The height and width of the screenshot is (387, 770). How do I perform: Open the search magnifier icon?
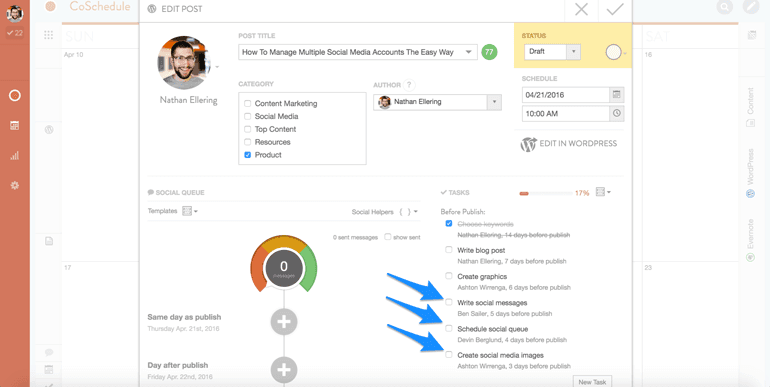tap(723, 7)
